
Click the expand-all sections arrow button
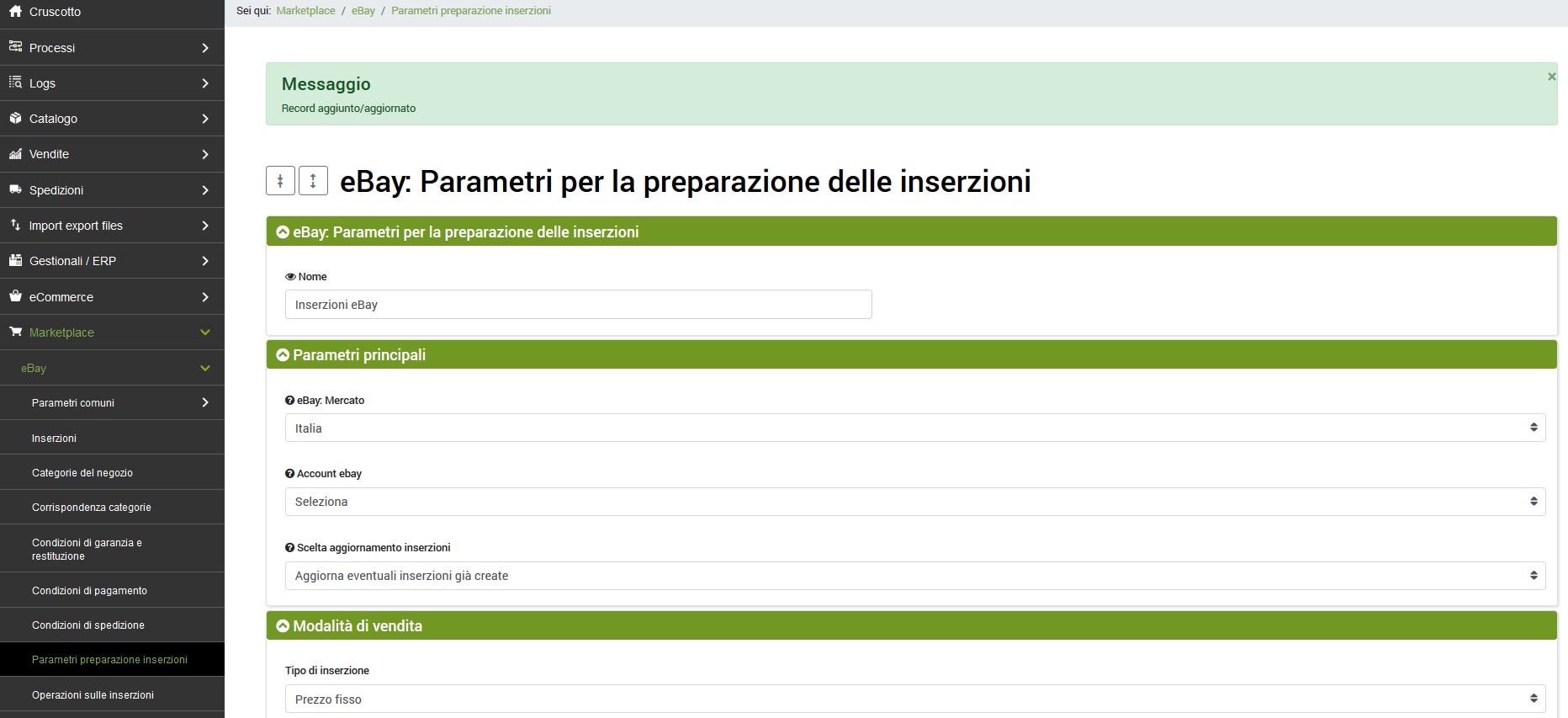tap(313, 181)
